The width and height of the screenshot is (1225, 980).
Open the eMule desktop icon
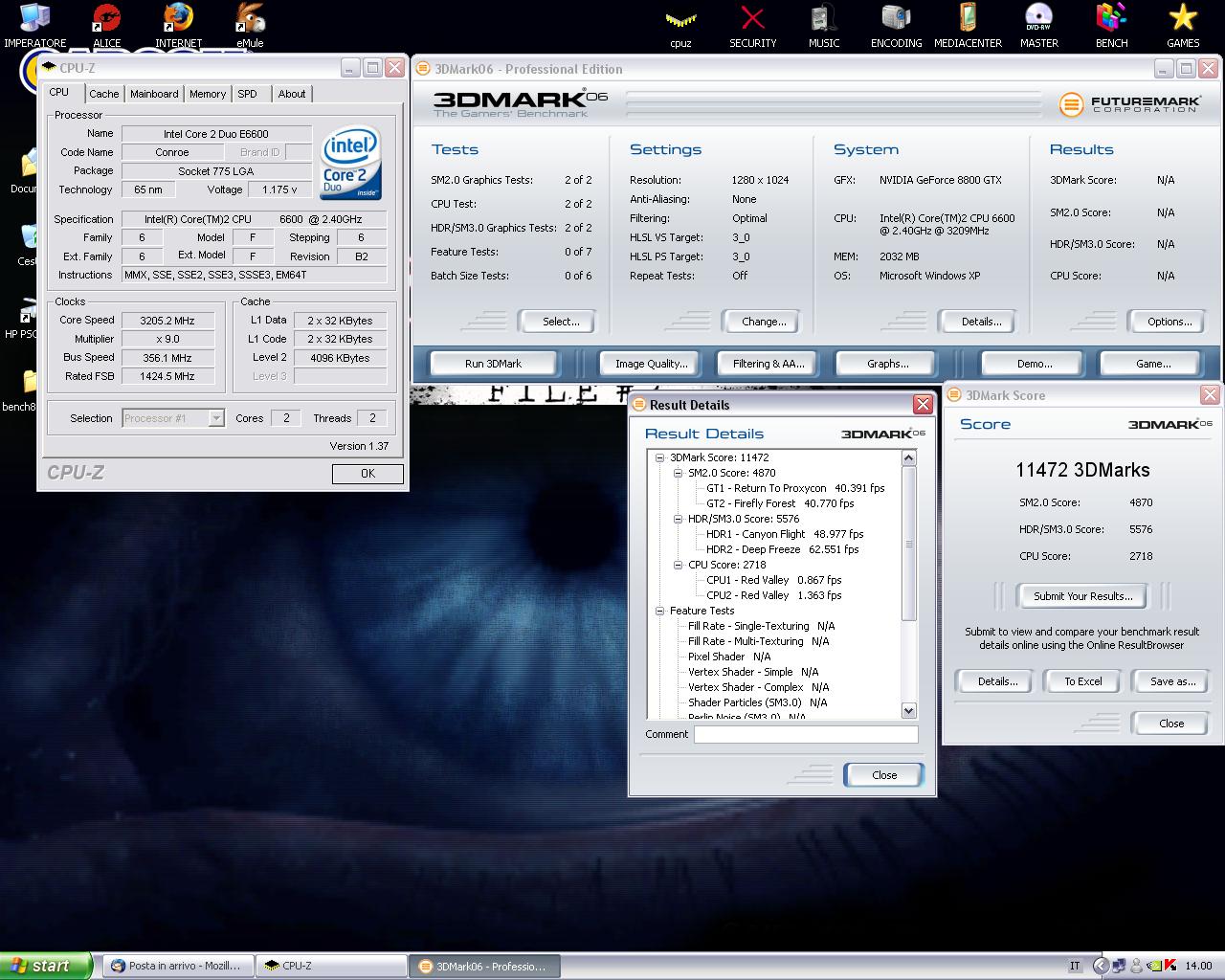coord(250,24)
